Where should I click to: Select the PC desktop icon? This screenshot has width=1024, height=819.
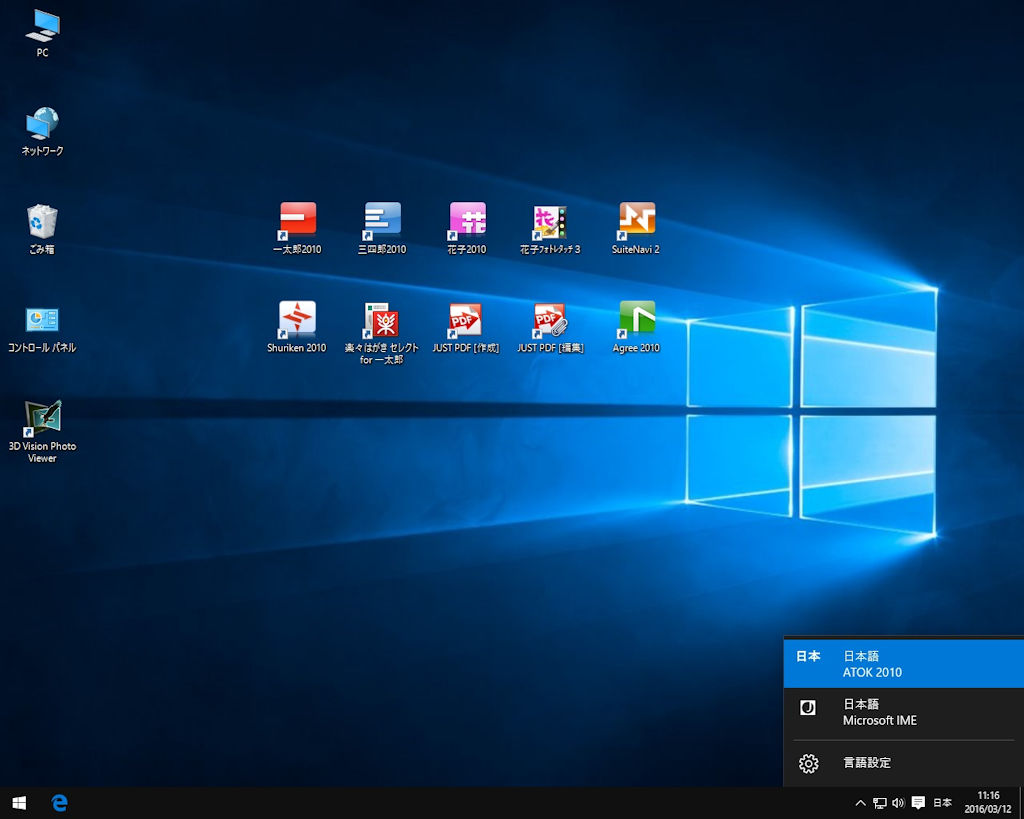click(42, 33)
